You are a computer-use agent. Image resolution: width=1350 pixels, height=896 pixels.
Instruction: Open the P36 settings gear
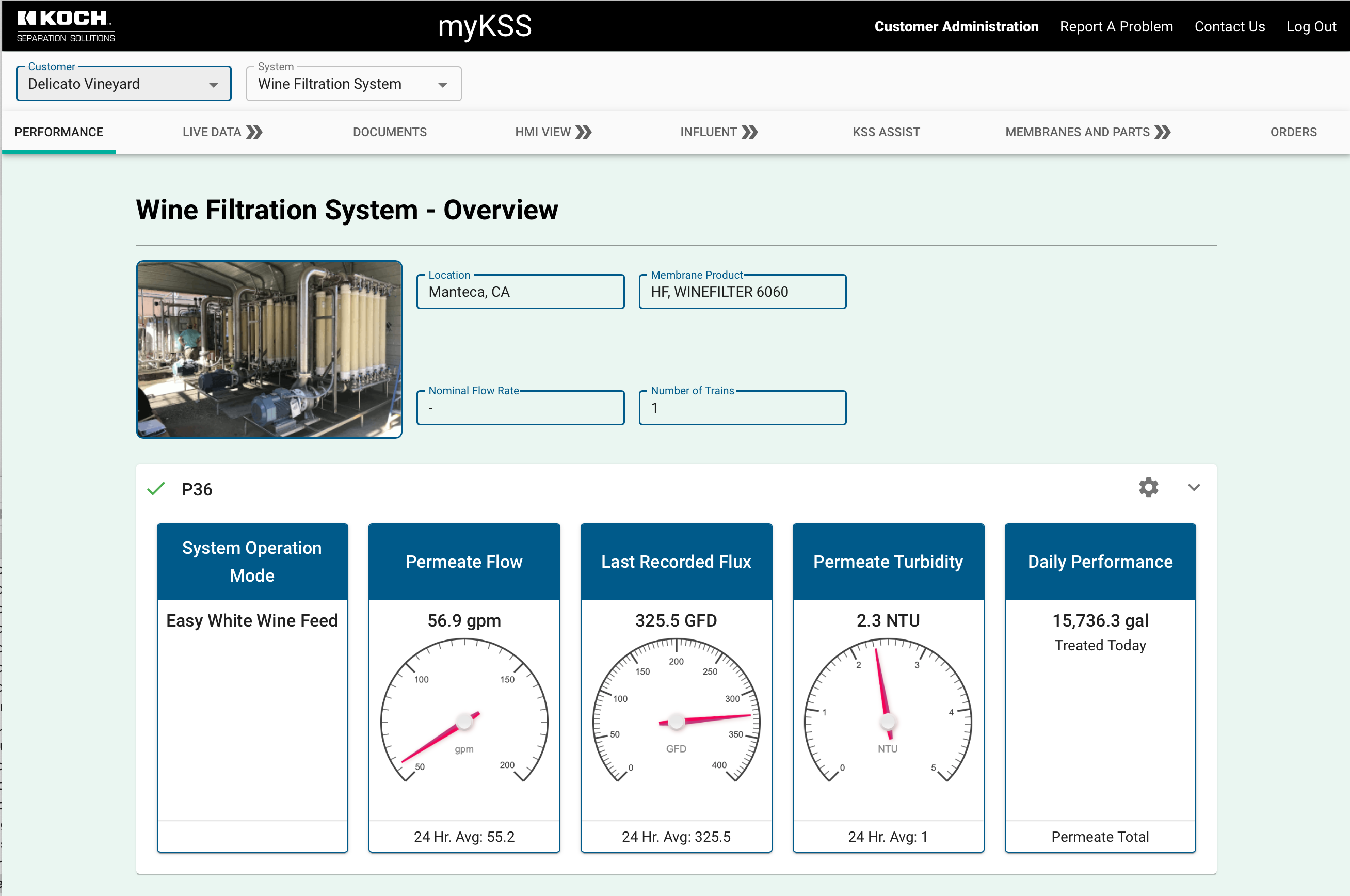click(1148, 487)
